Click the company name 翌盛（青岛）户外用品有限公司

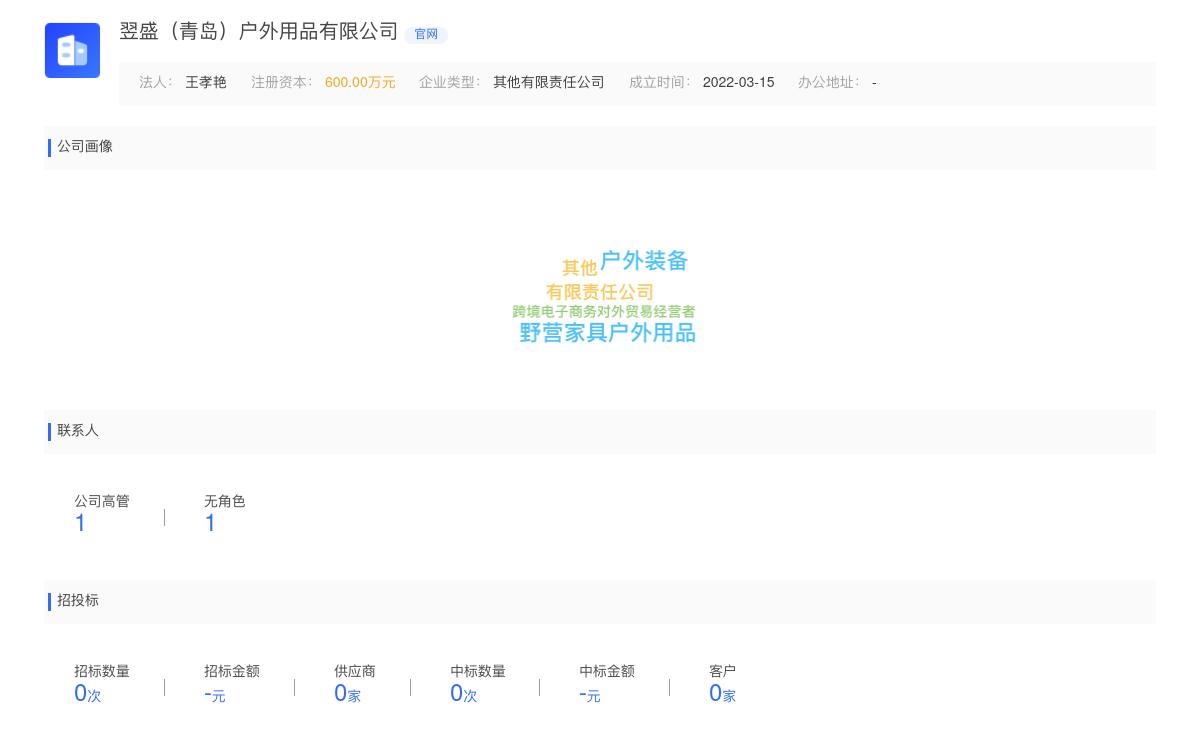click(257, 31)
